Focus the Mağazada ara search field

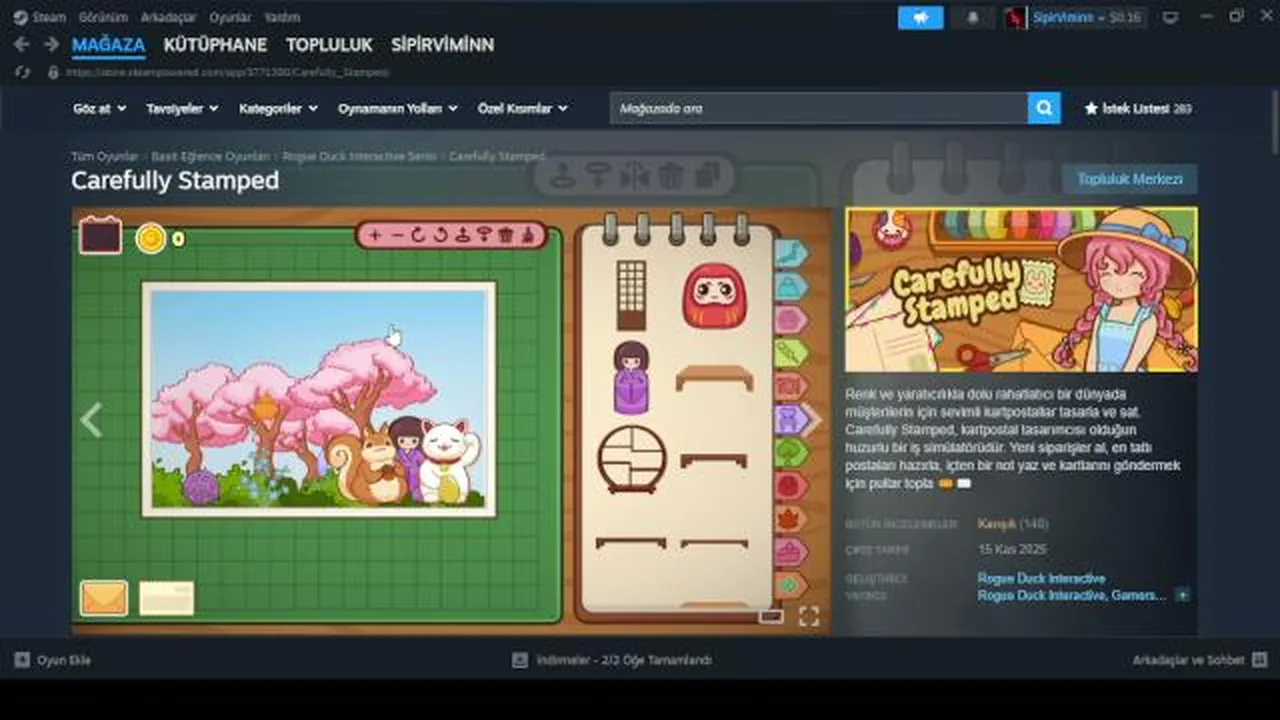(x=819, y=108)
